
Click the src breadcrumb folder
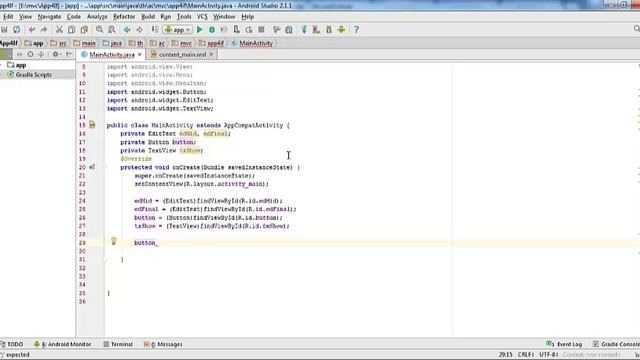[x=59, y=43]
